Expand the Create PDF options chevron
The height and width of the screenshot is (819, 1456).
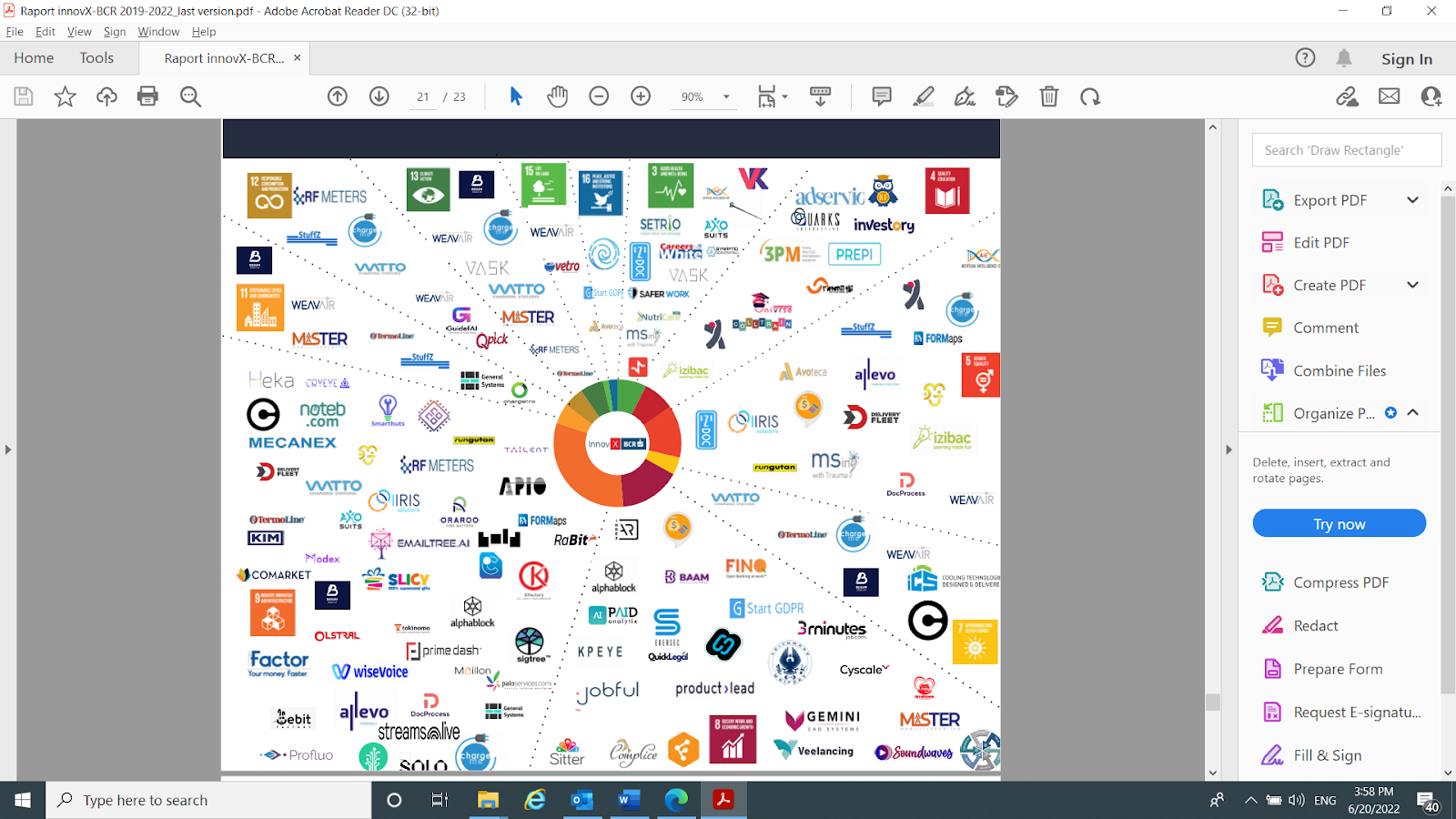1412,285
